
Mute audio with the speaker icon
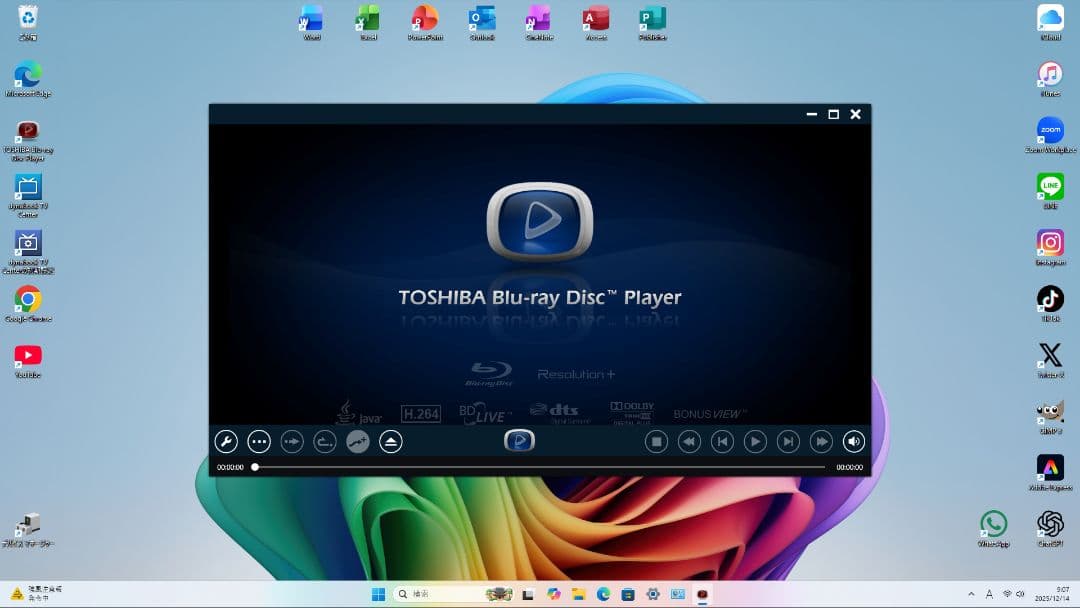pyautogui.click(x=853, y=441)
